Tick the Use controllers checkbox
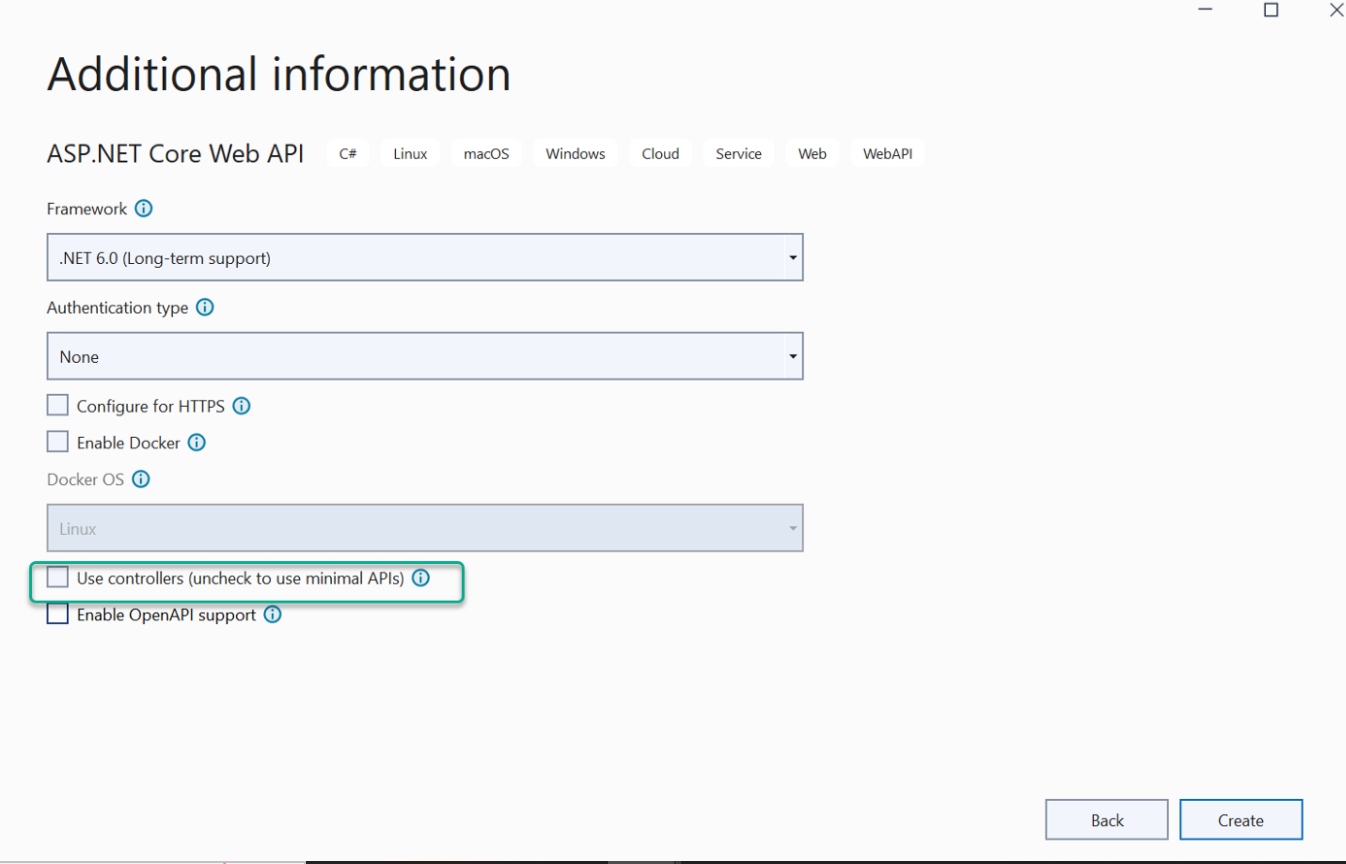The image size is (1346, 864). (x=58, y=578)
